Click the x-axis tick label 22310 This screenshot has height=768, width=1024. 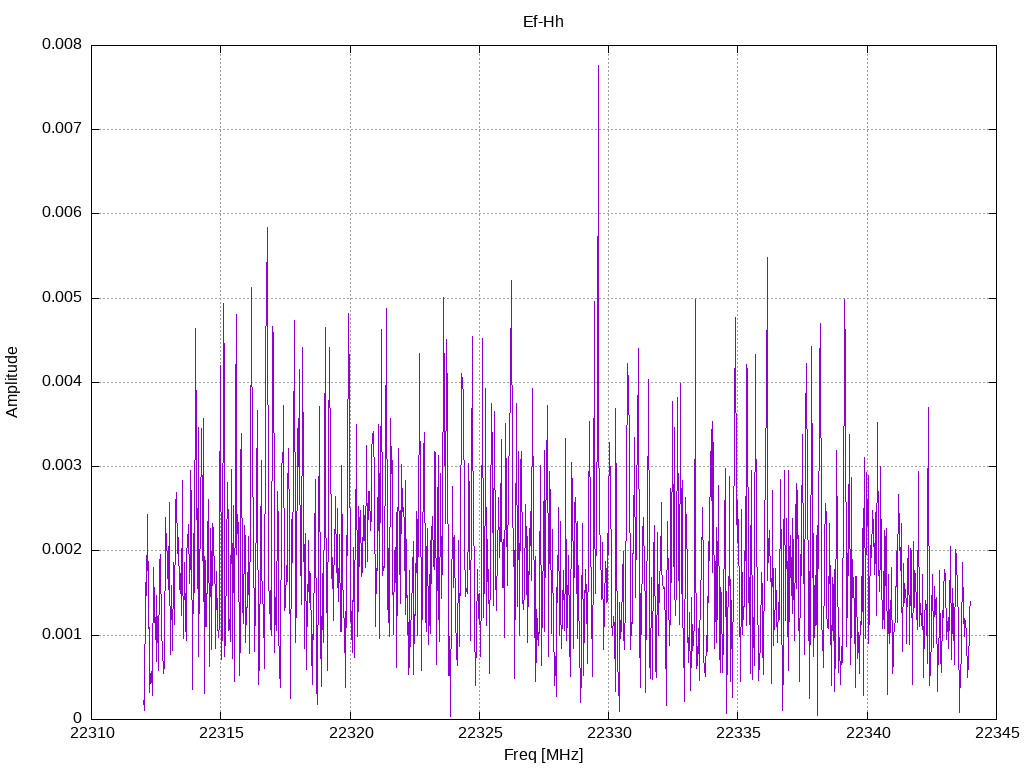[x=92, y=733]
